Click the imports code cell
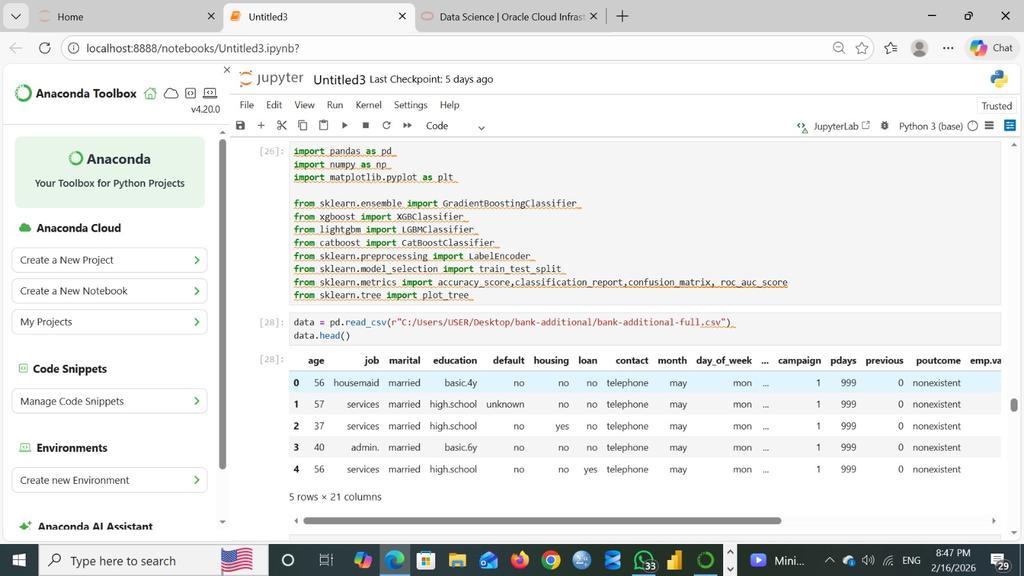Screen dimensions: 1024x576 (645, 223)
